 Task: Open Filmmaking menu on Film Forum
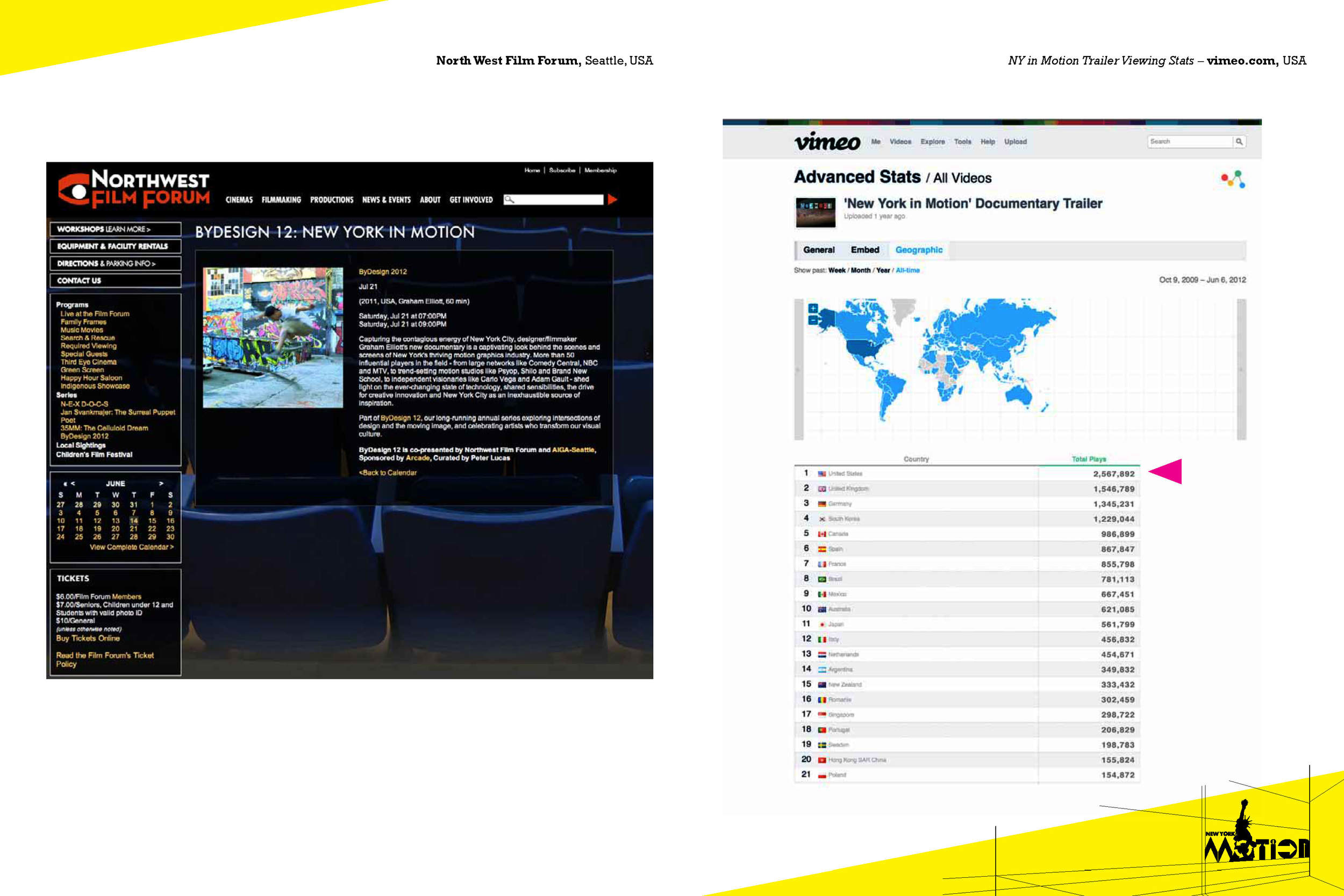(x=281, y=200)
